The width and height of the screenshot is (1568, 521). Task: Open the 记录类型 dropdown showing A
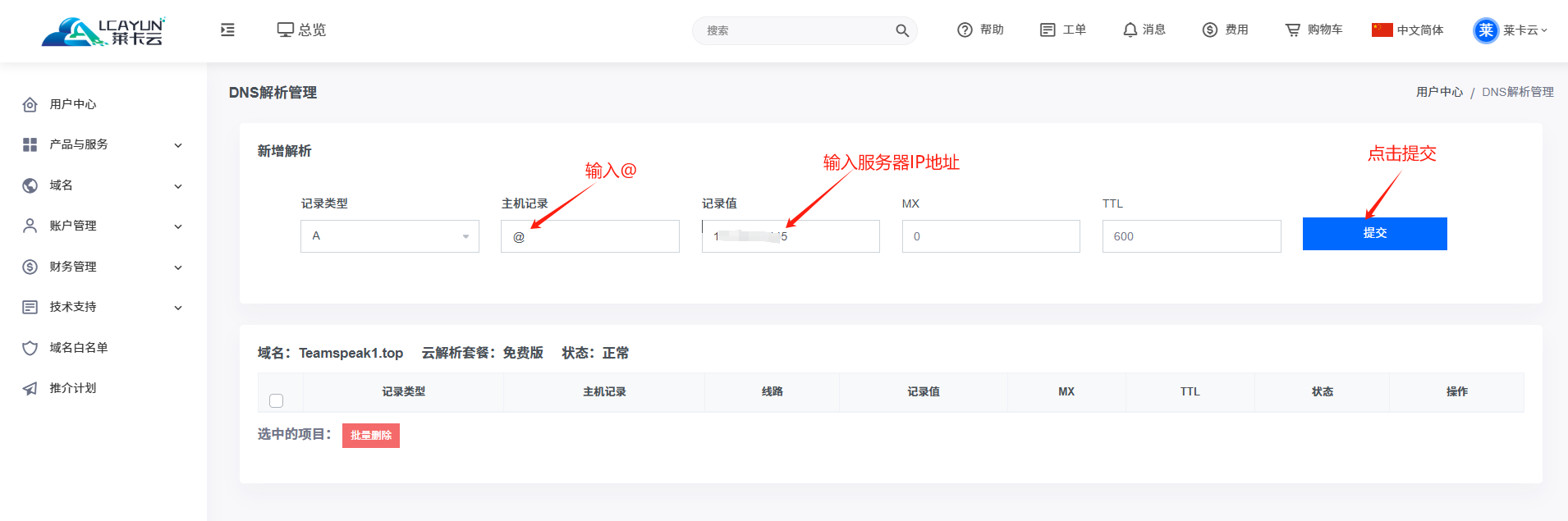[x=390, y=236]
